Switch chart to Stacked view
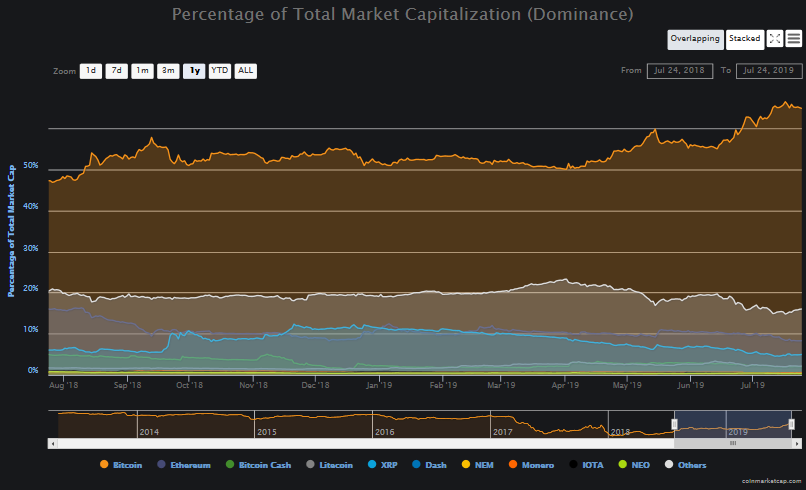 pyautogui.click(x=745, y=39)
